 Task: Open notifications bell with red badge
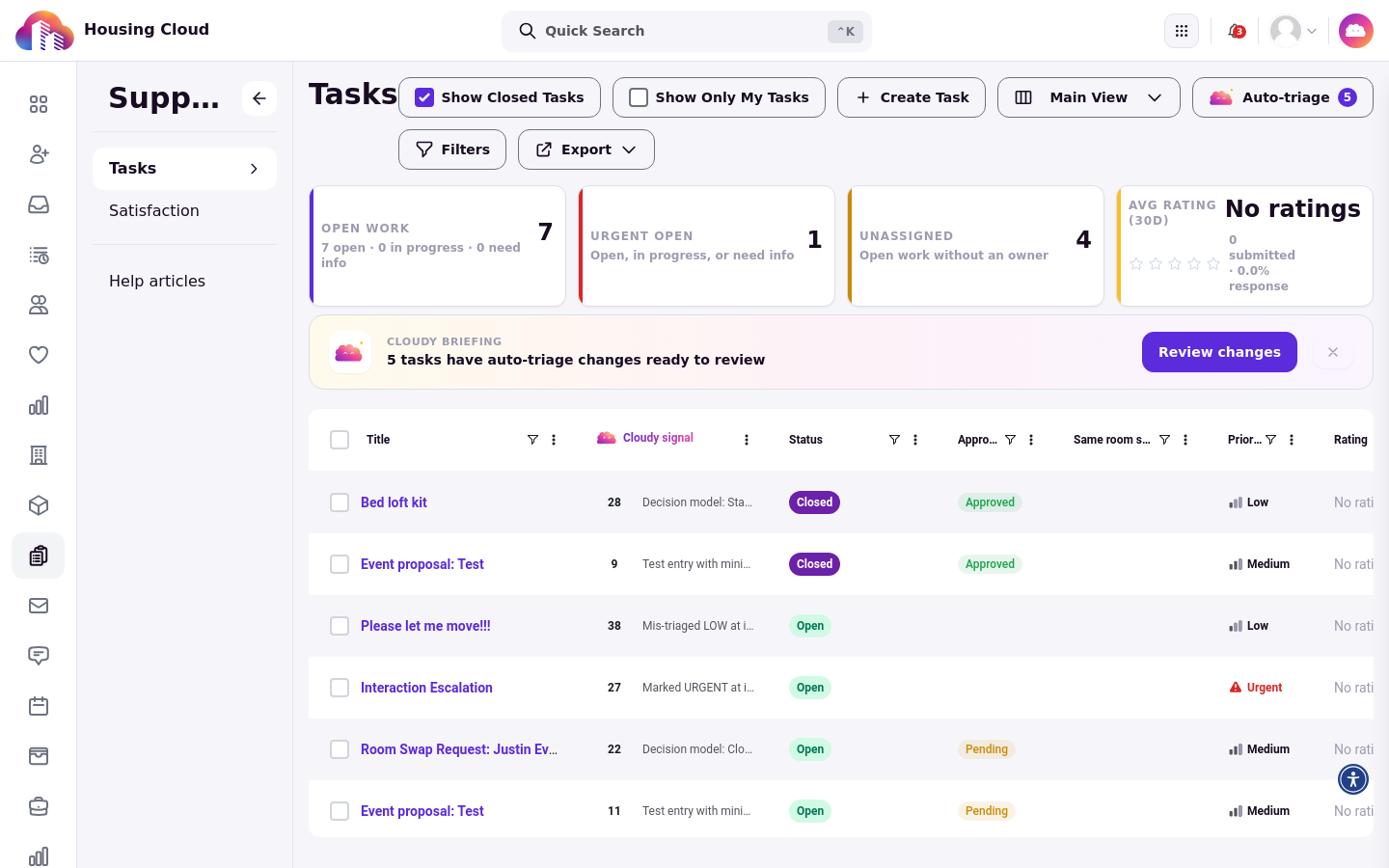tap(1236, 31)
